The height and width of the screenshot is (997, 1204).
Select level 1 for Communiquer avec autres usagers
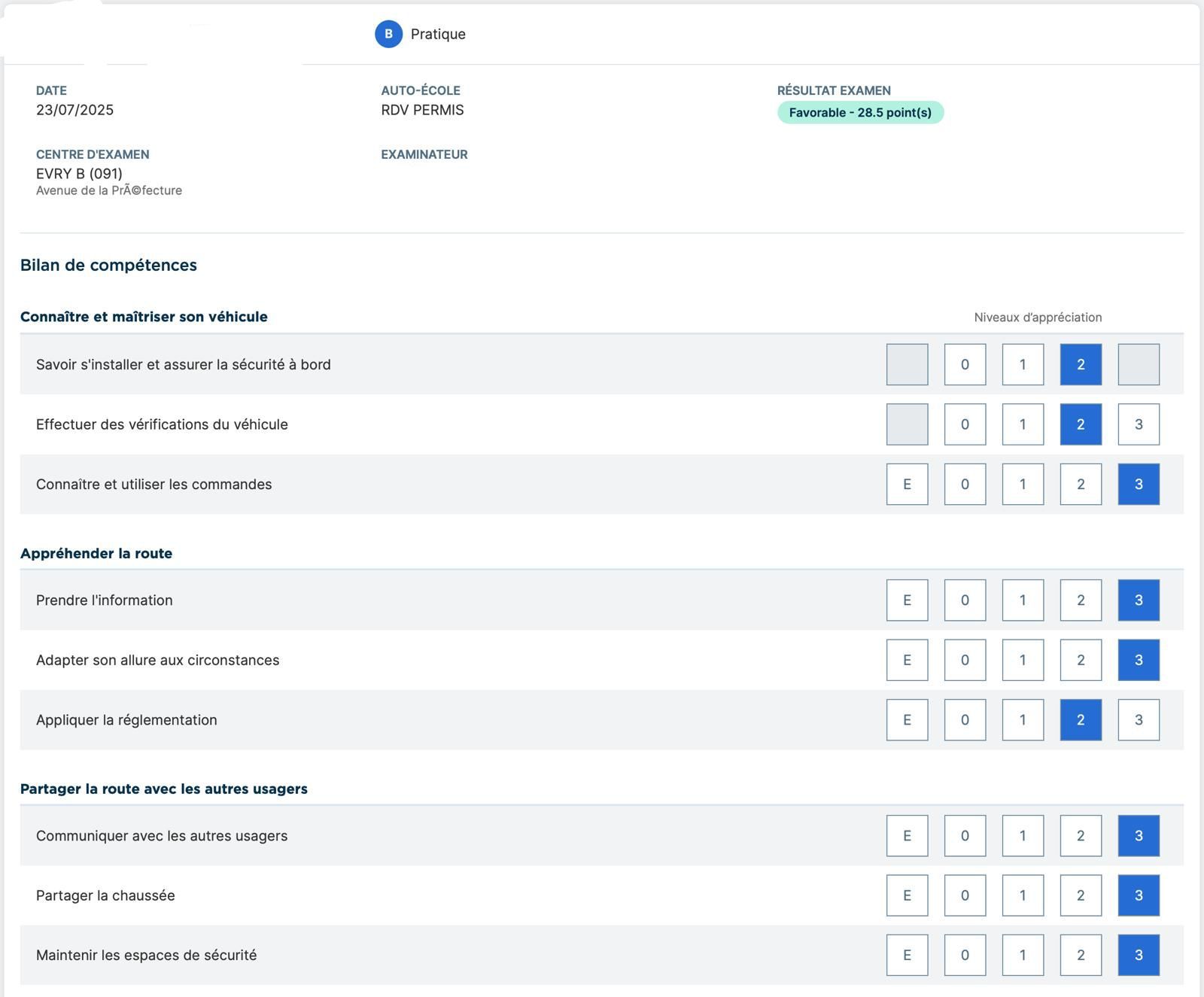point(1023,835)
